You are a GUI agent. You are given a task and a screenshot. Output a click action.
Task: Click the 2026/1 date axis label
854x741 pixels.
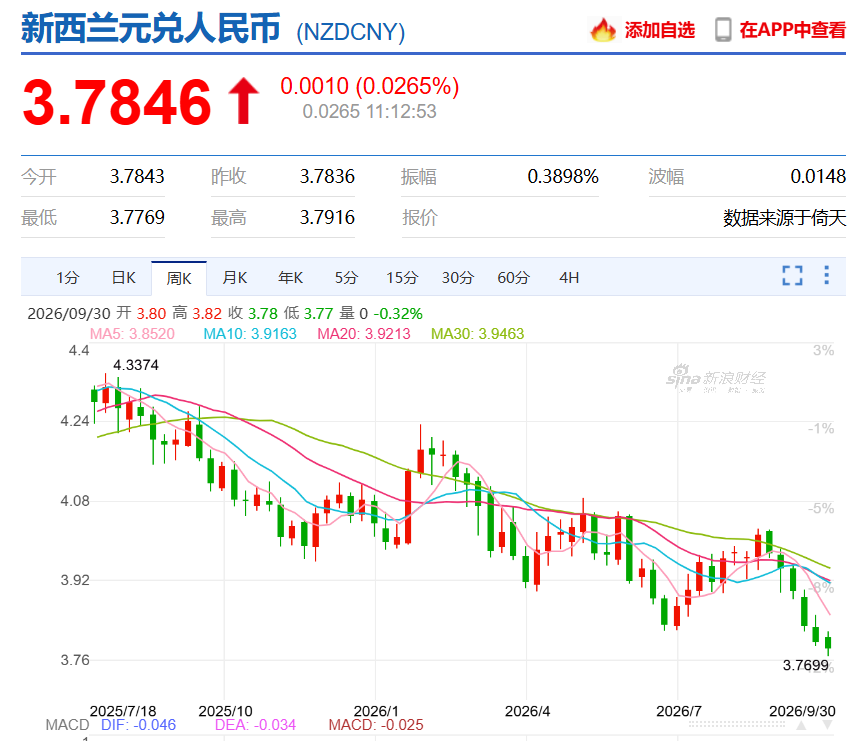click(x=376, y=711)
